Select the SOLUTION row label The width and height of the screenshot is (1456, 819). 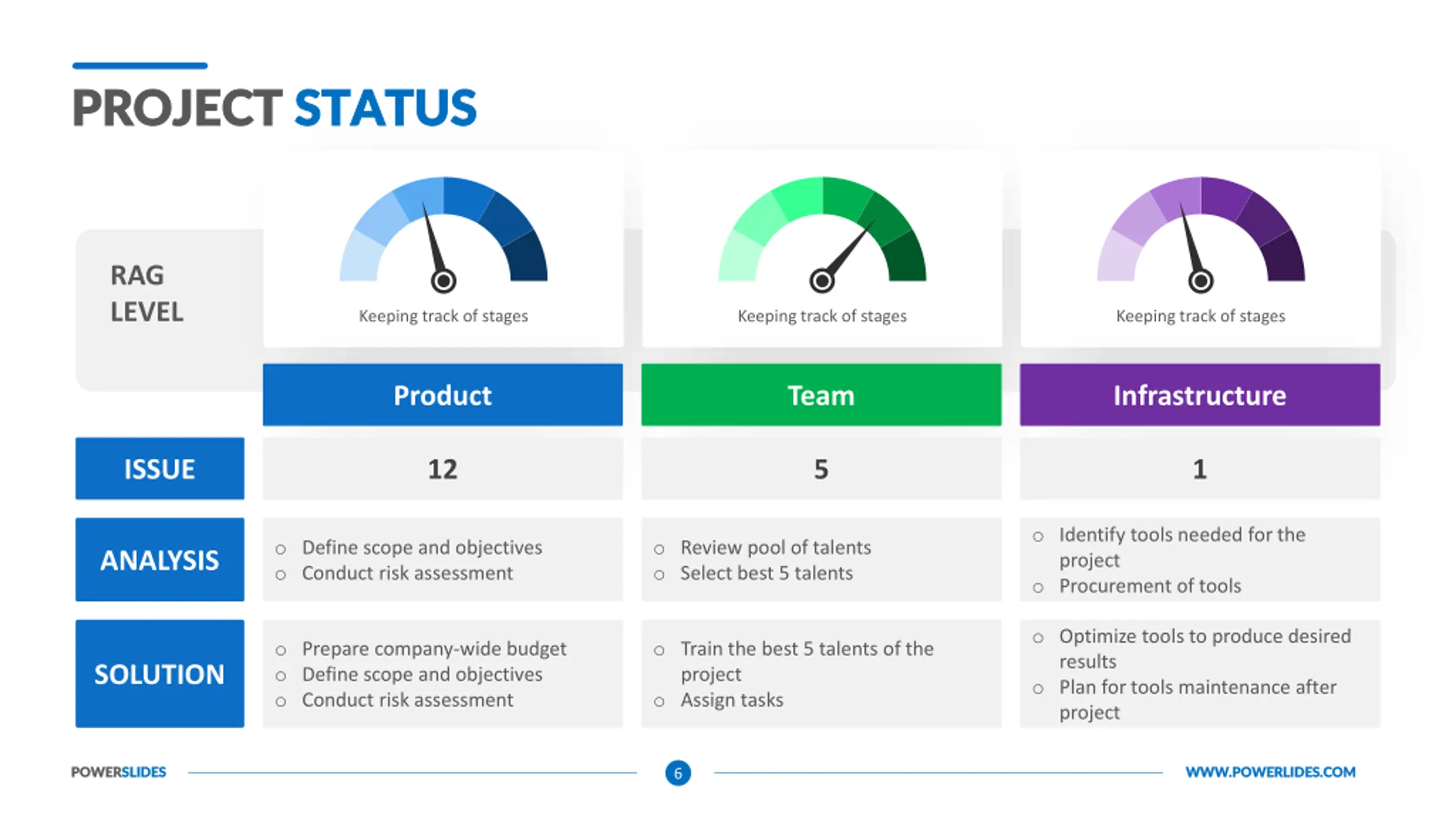pyautogui.click(x=160, y=673)
